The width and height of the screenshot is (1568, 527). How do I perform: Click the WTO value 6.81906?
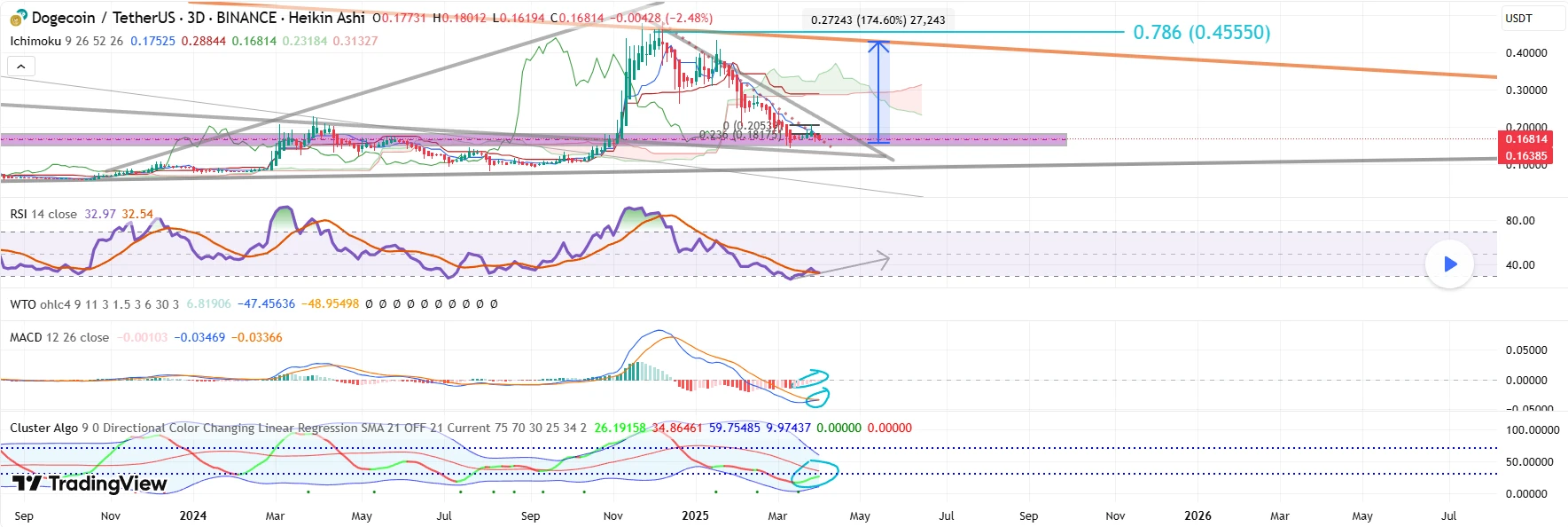pos(208,303)
